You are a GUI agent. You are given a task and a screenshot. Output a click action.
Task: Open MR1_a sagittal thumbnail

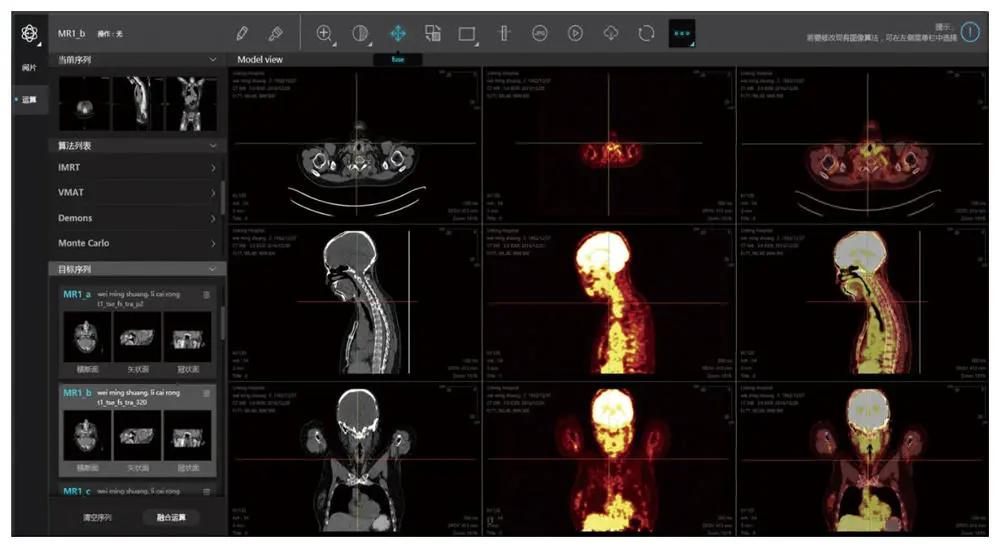[x=137, y=337]
